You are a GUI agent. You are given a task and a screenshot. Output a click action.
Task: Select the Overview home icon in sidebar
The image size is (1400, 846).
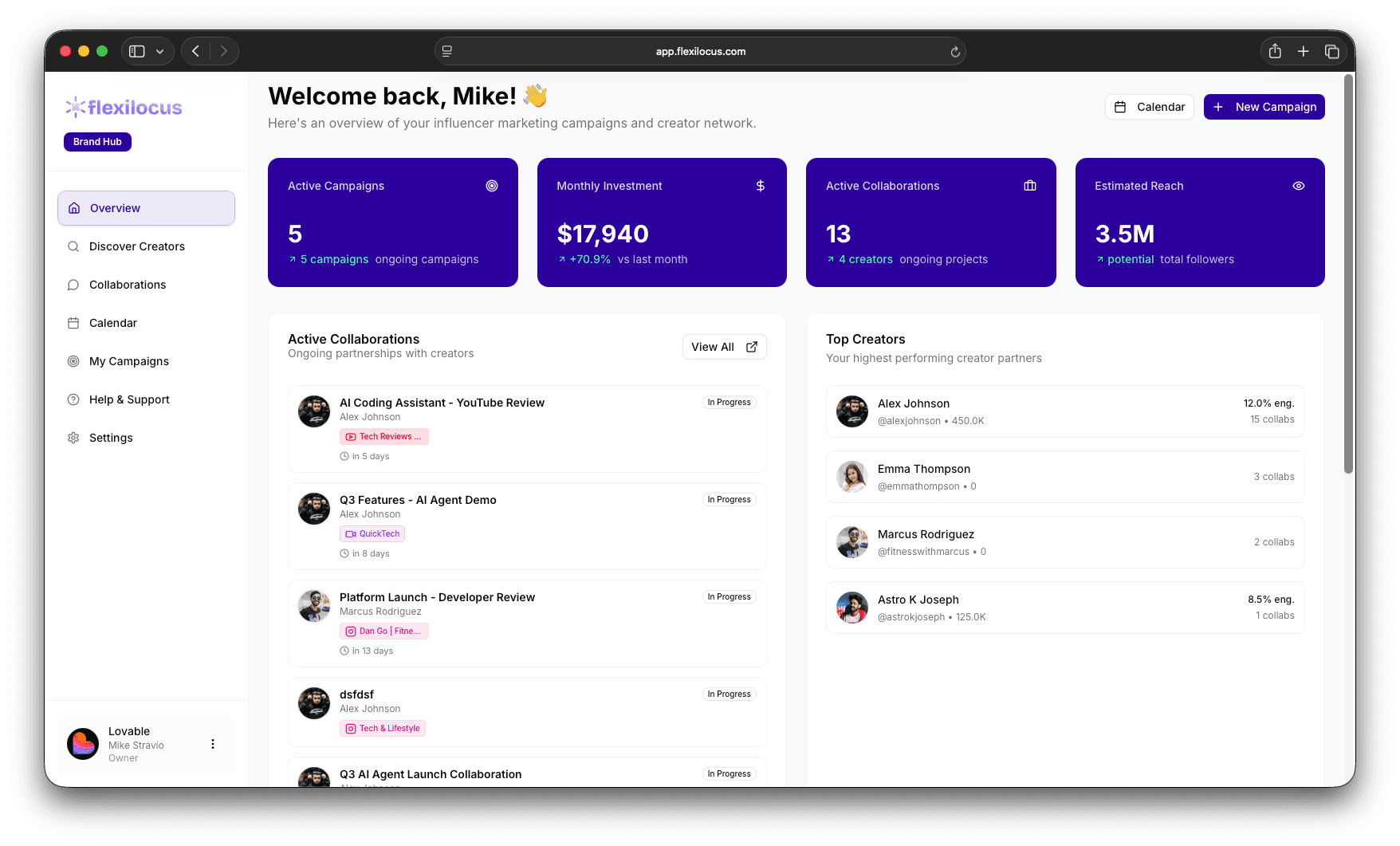point(74,207)
